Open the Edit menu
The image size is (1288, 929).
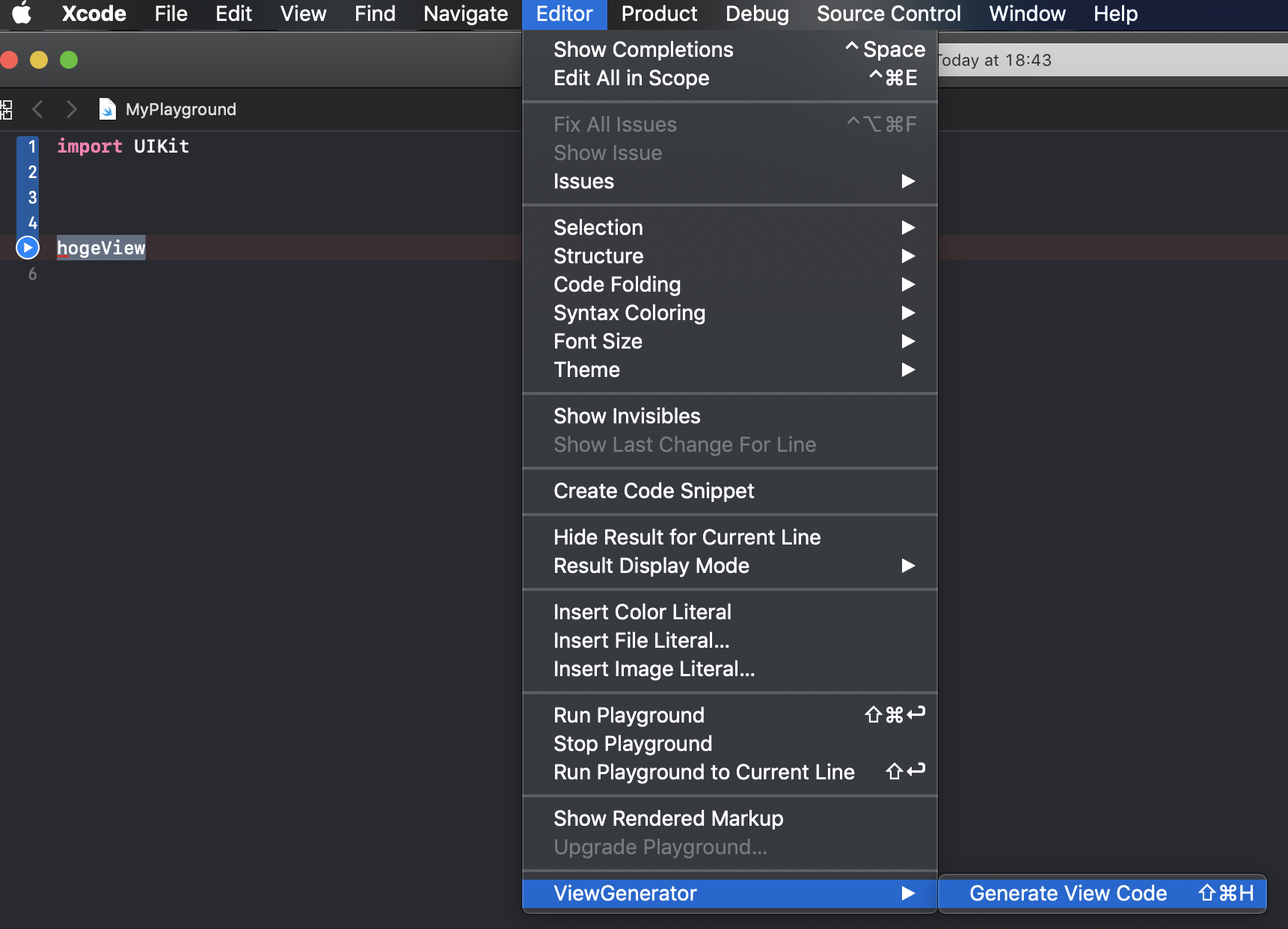pyautogui.click(x=233, y=13)
